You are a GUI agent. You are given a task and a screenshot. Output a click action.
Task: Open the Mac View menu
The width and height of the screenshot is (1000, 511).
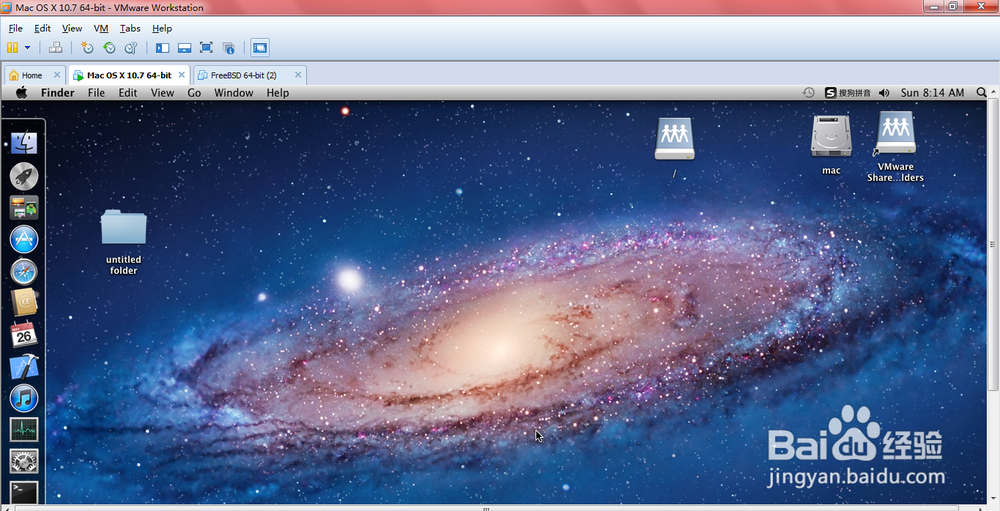[162, 93]
